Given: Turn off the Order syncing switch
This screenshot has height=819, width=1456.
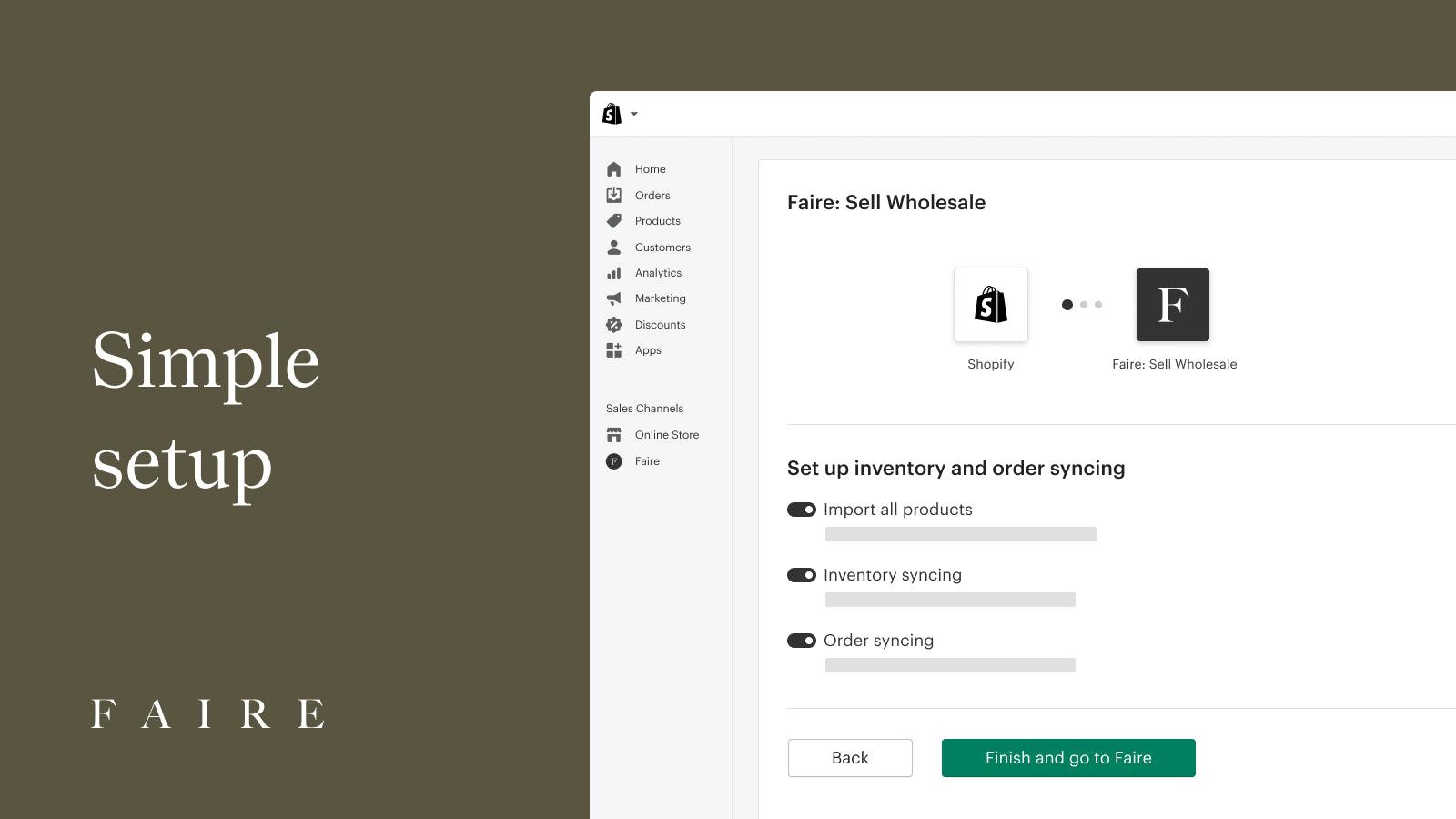Looking at the screenshot, I should (x=802, y=641).
